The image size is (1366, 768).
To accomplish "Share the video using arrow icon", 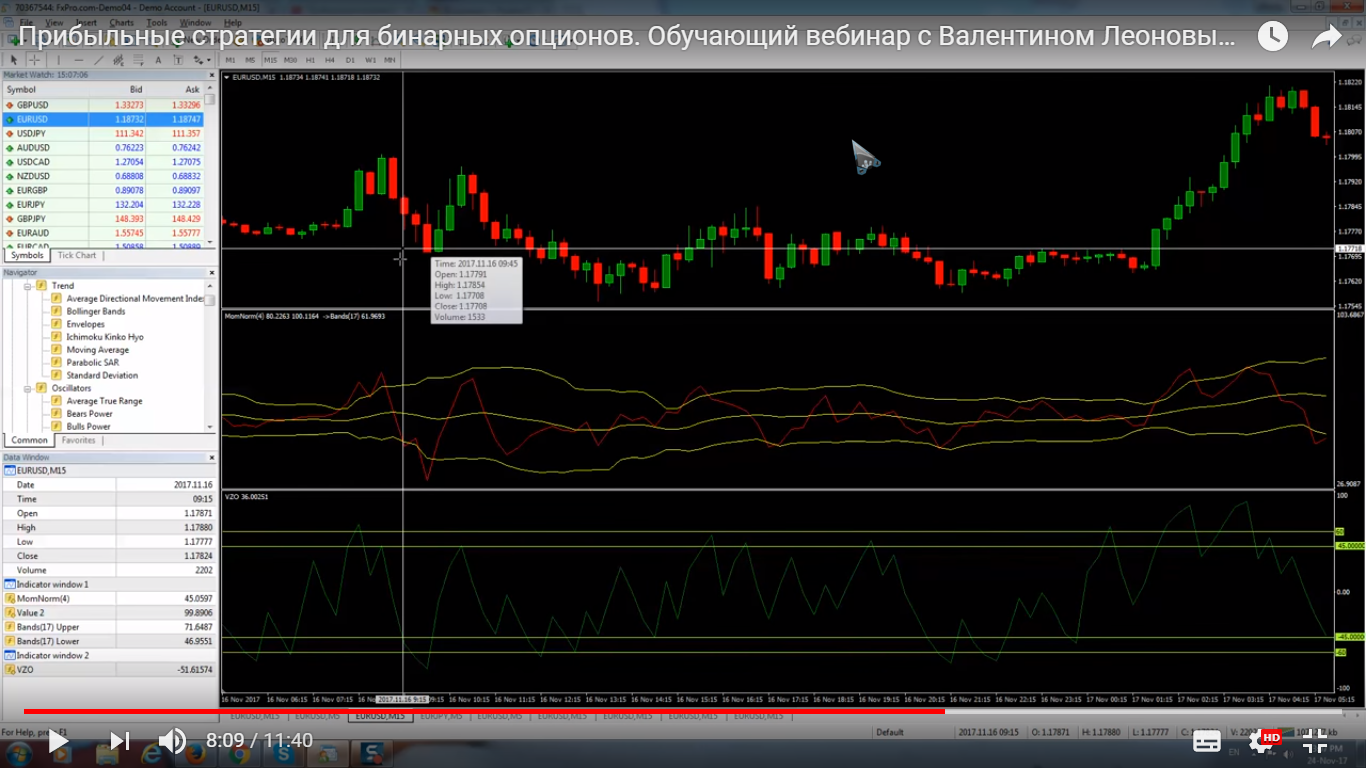I will [1326, 38].
